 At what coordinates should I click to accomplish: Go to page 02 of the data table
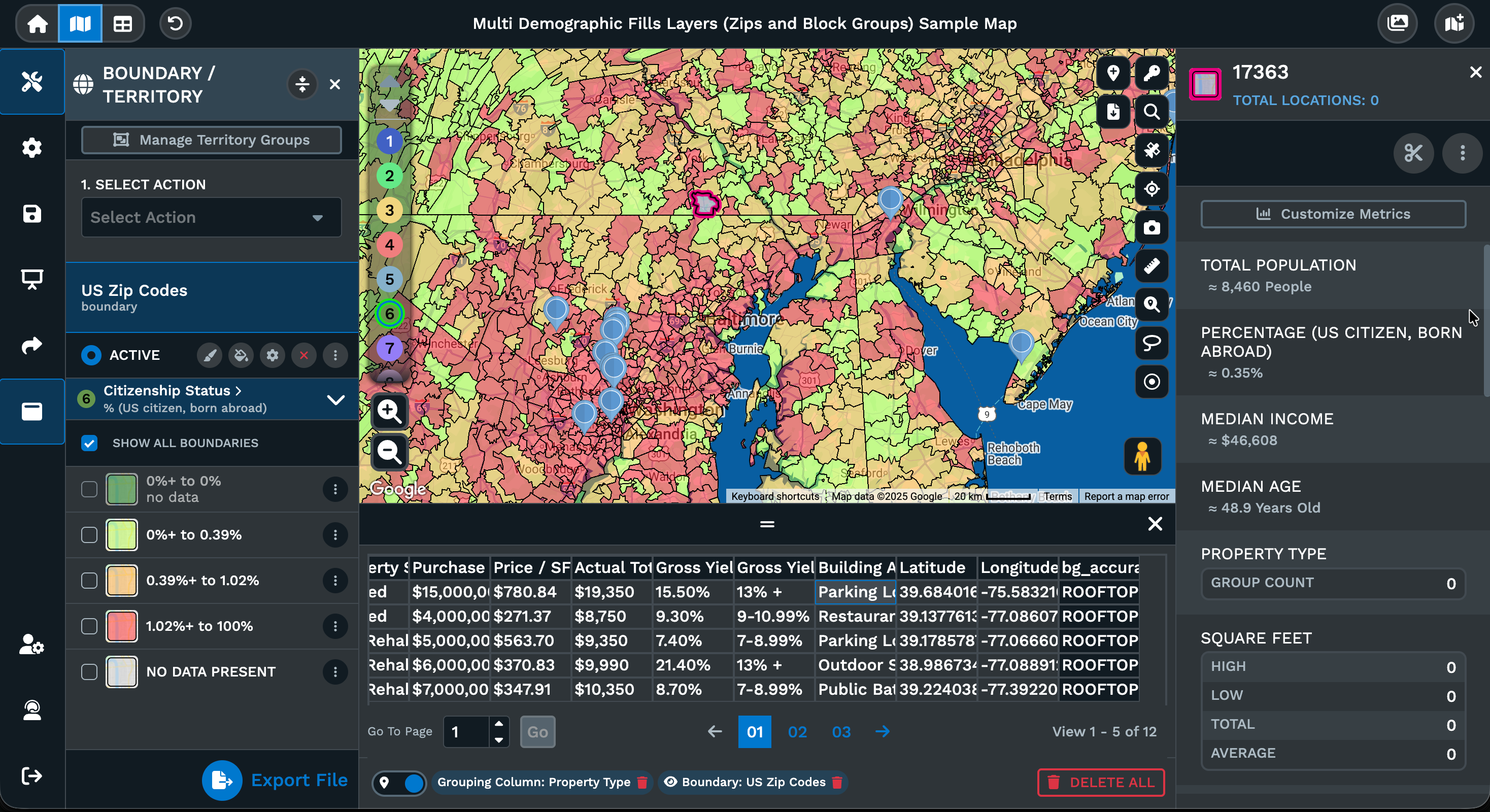[797, 732]
